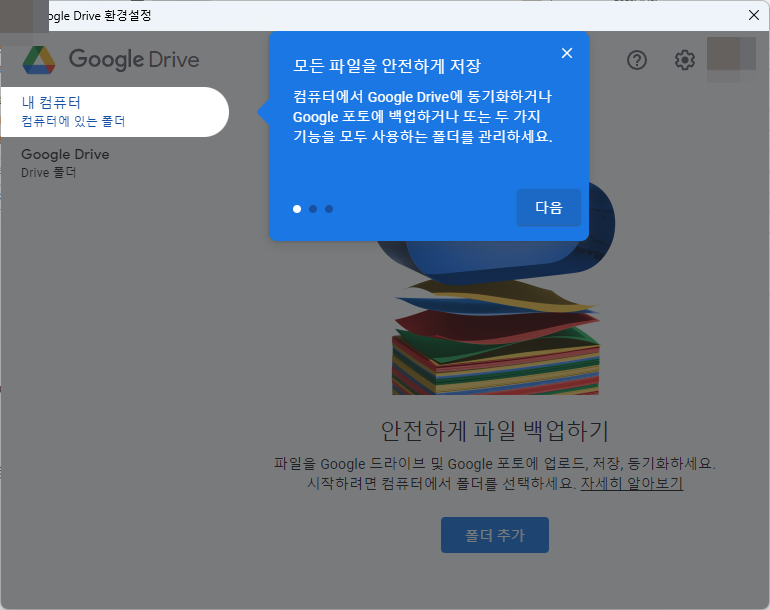Open help via the question mark icon
The image size is (770, 610).
tap(637, 60)
